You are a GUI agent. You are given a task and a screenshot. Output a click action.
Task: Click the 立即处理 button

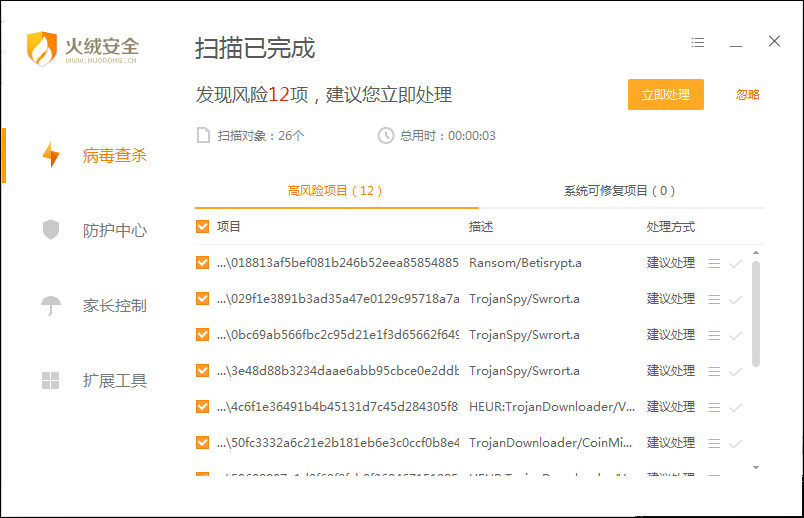coord(666,94)
